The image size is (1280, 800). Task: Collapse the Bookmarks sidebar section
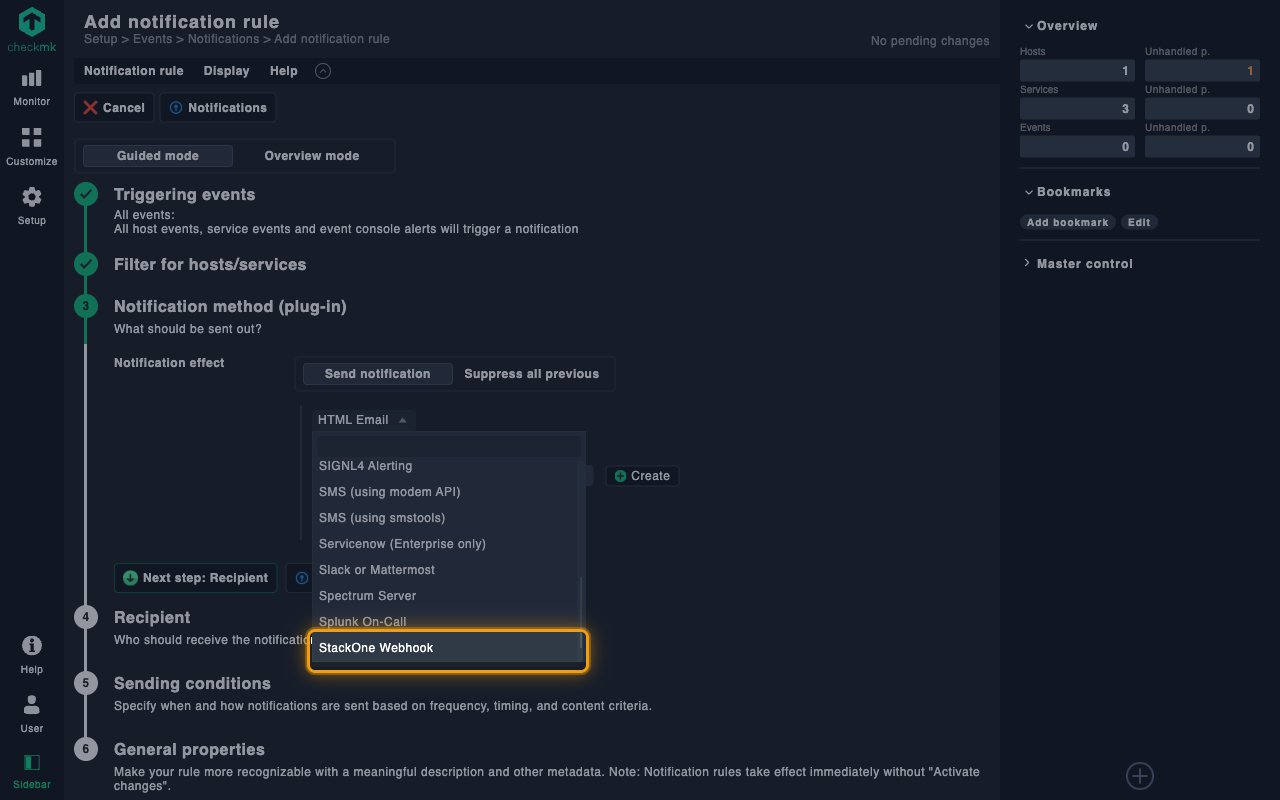tap(1066, 192)
